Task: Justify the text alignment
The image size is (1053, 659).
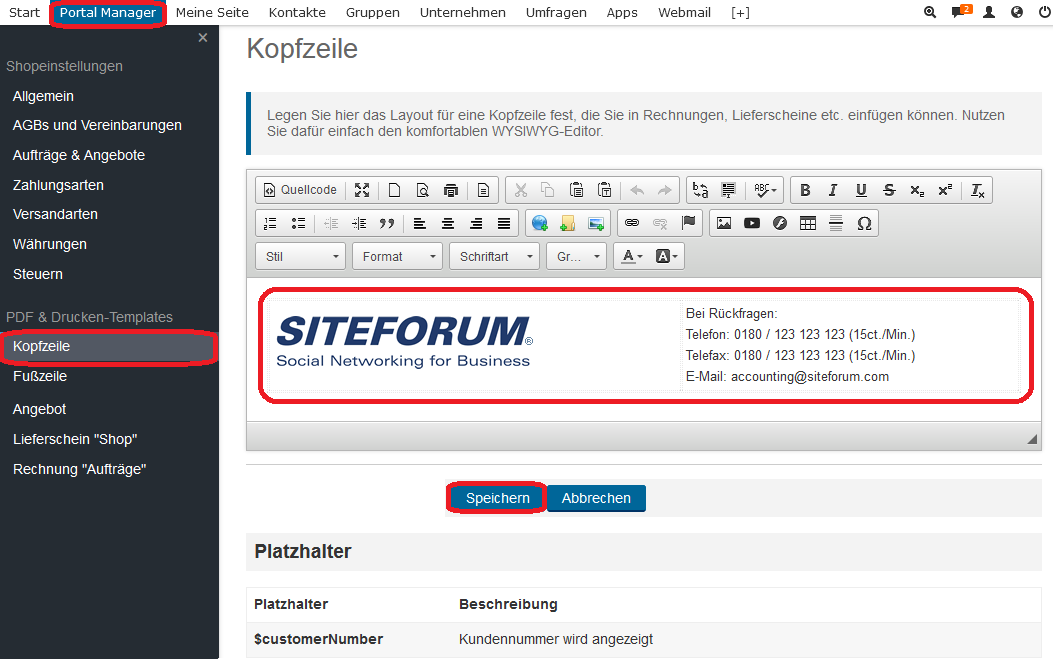Action: (504, 224)
